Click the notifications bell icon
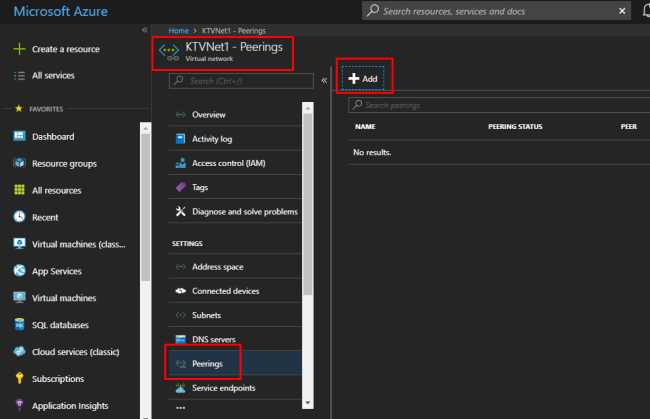650x419 pixels. click(x=645, y=11)
